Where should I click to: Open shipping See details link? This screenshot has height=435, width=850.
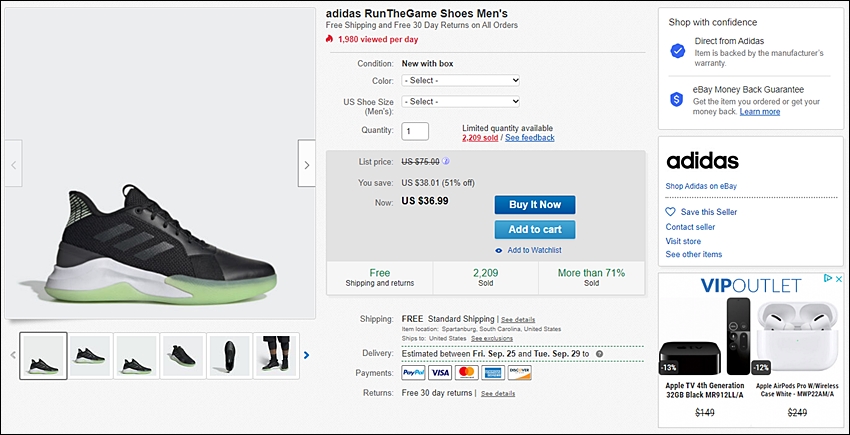pyautogui.click(x=518, y=319)
